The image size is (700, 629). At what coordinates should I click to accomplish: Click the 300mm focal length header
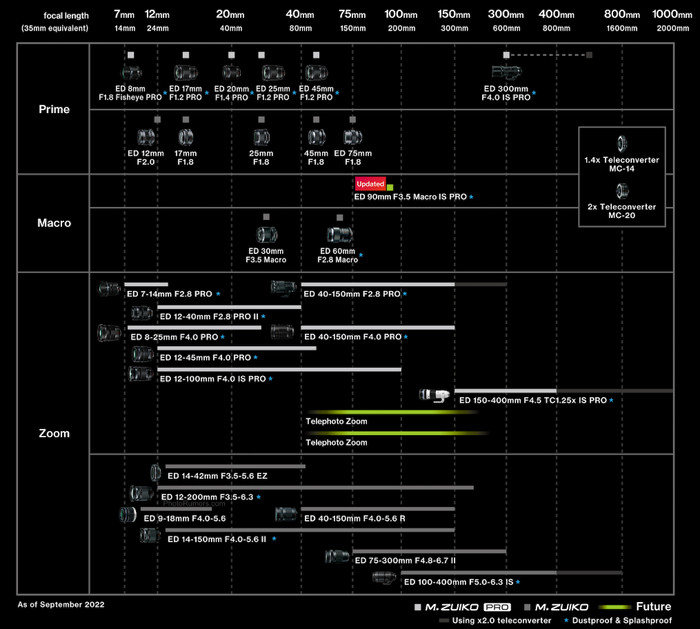click(506, 14)
